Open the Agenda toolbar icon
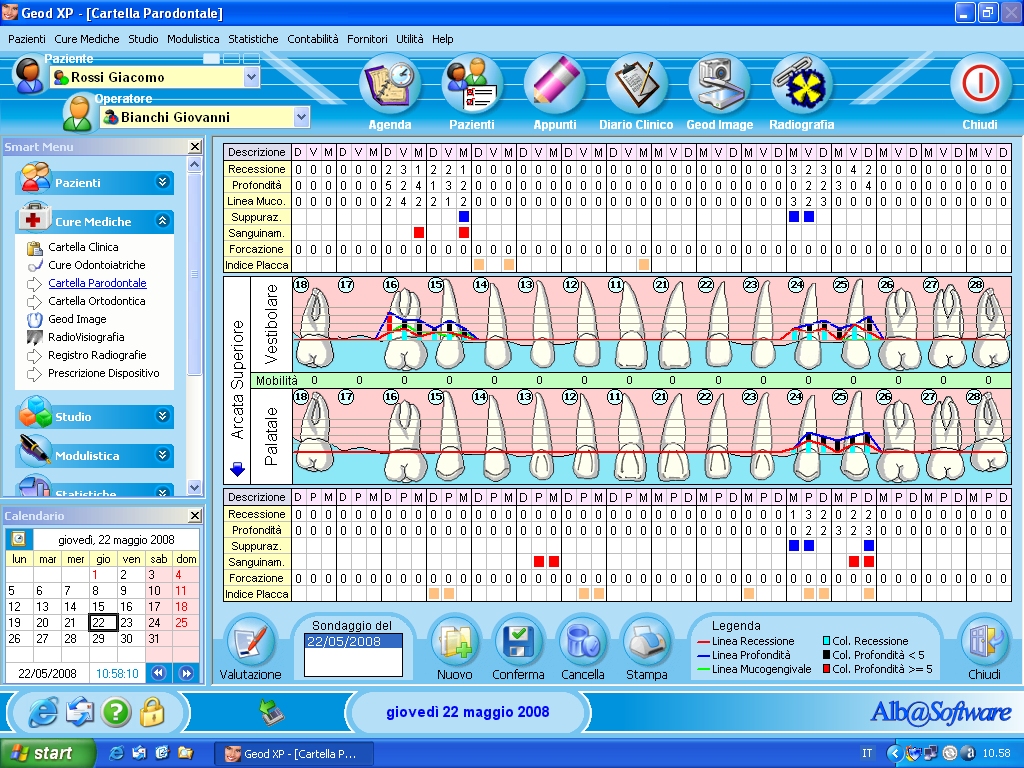 tap(390, 86)
